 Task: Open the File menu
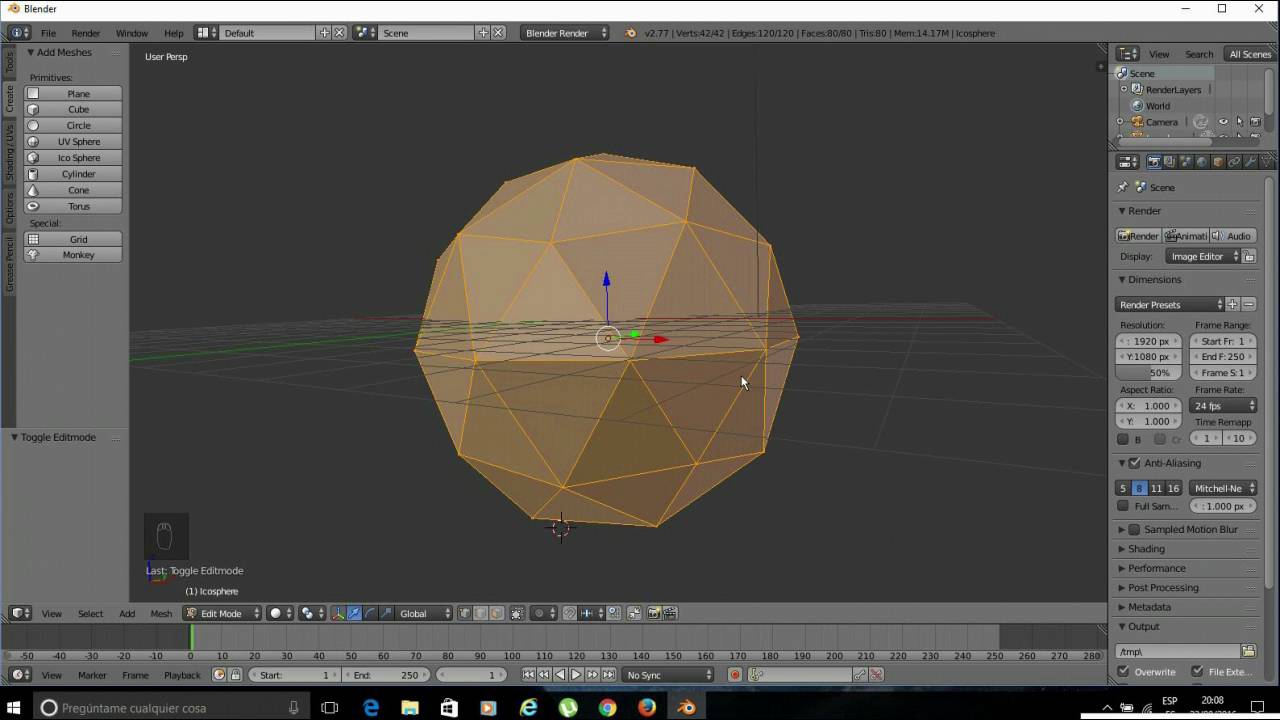click(48, 33)
